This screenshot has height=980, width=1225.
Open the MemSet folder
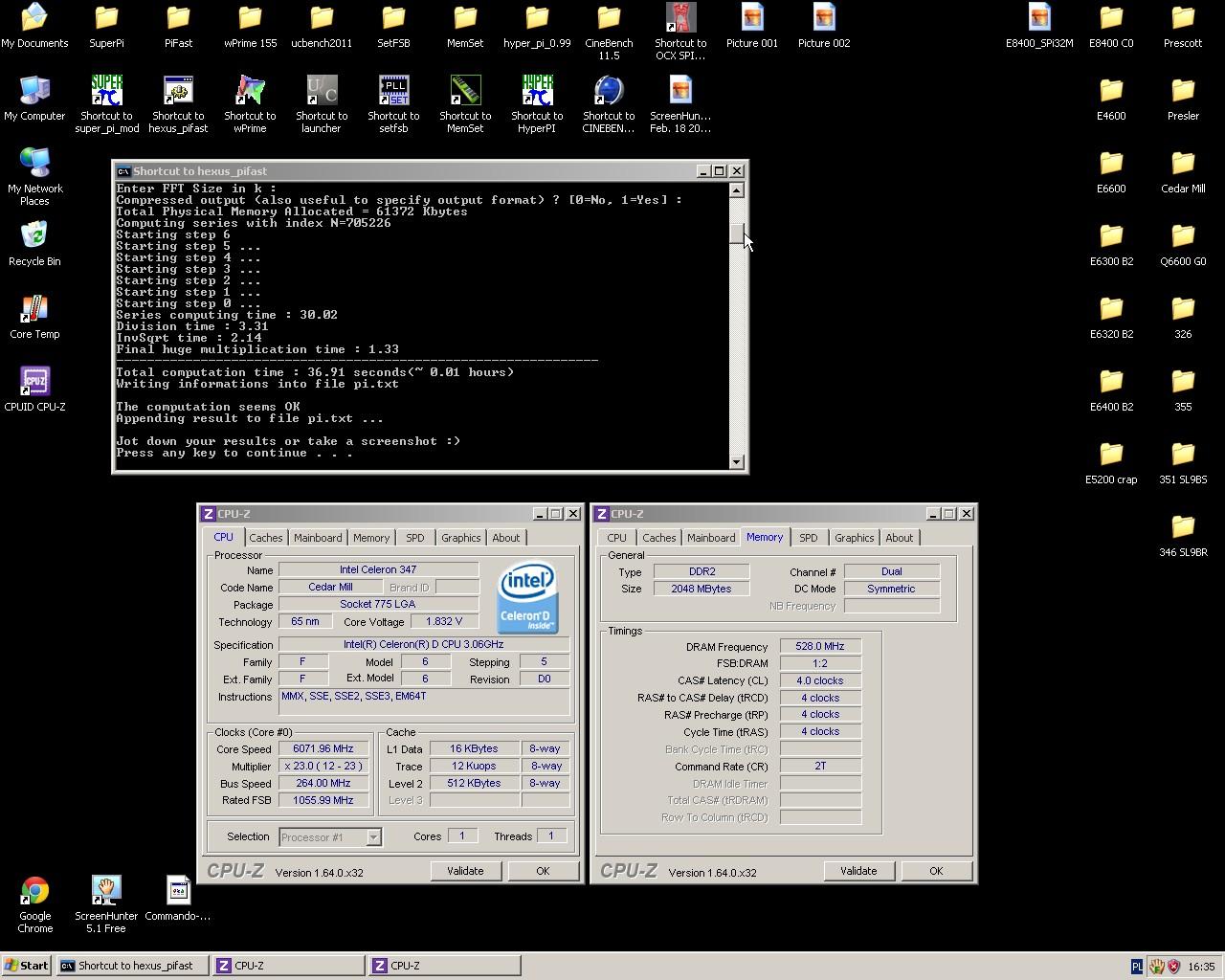point(465,26)
